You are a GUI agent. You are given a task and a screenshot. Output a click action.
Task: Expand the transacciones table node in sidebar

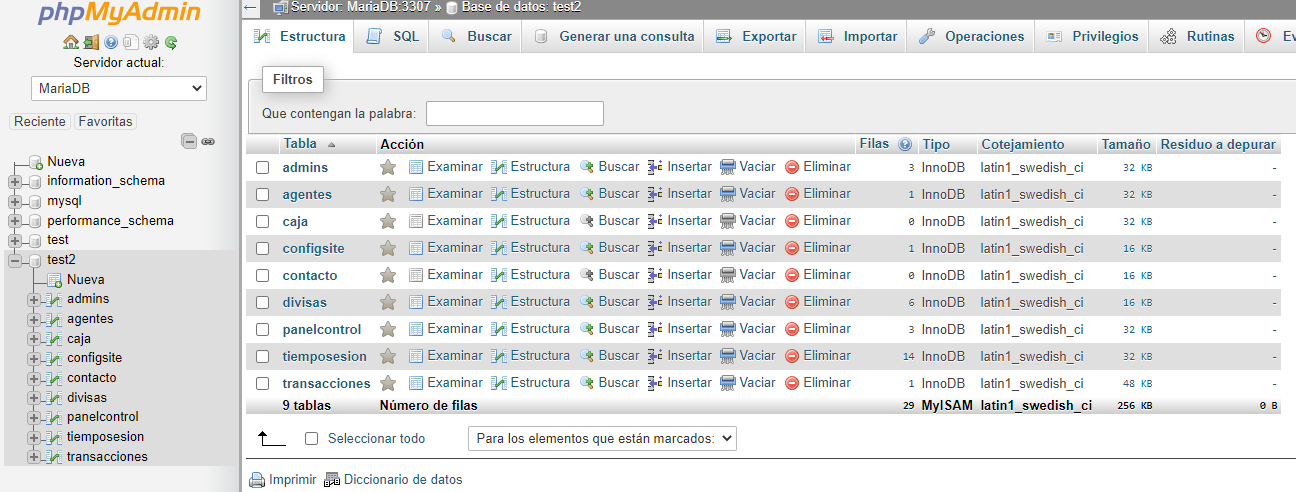(34, 457)
